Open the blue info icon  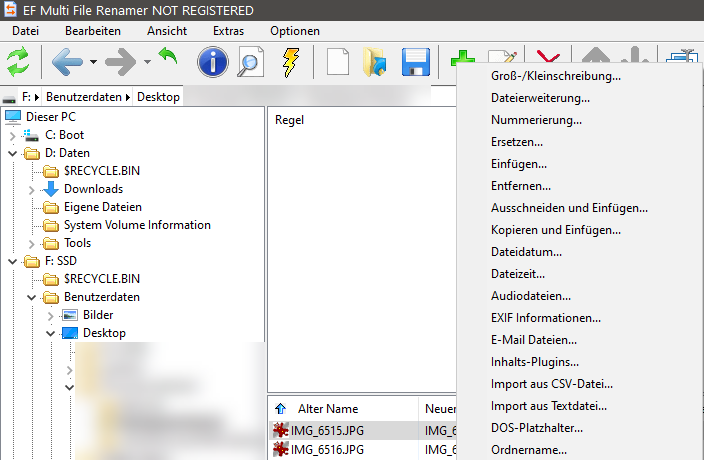pyautogui.click(x=213, y=62)
